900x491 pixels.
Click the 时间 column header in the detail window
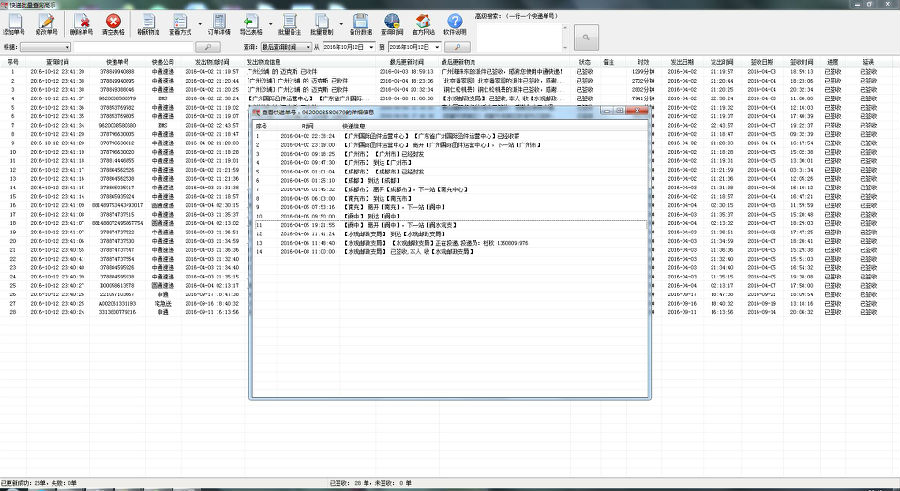pyautogui.click(x=308, y=126)
